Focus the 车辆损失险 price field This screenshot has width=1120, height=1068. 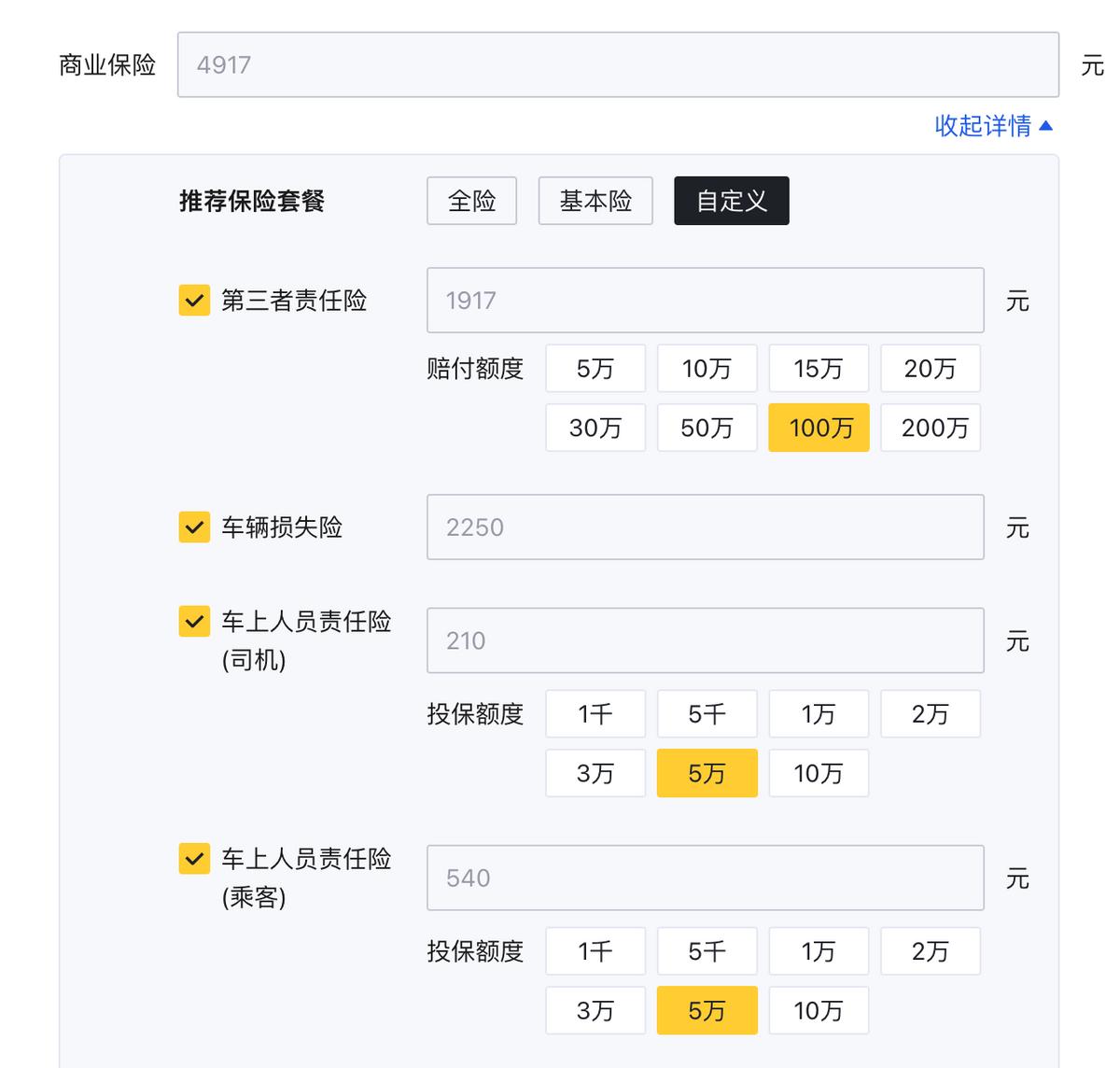coord(705,527)
